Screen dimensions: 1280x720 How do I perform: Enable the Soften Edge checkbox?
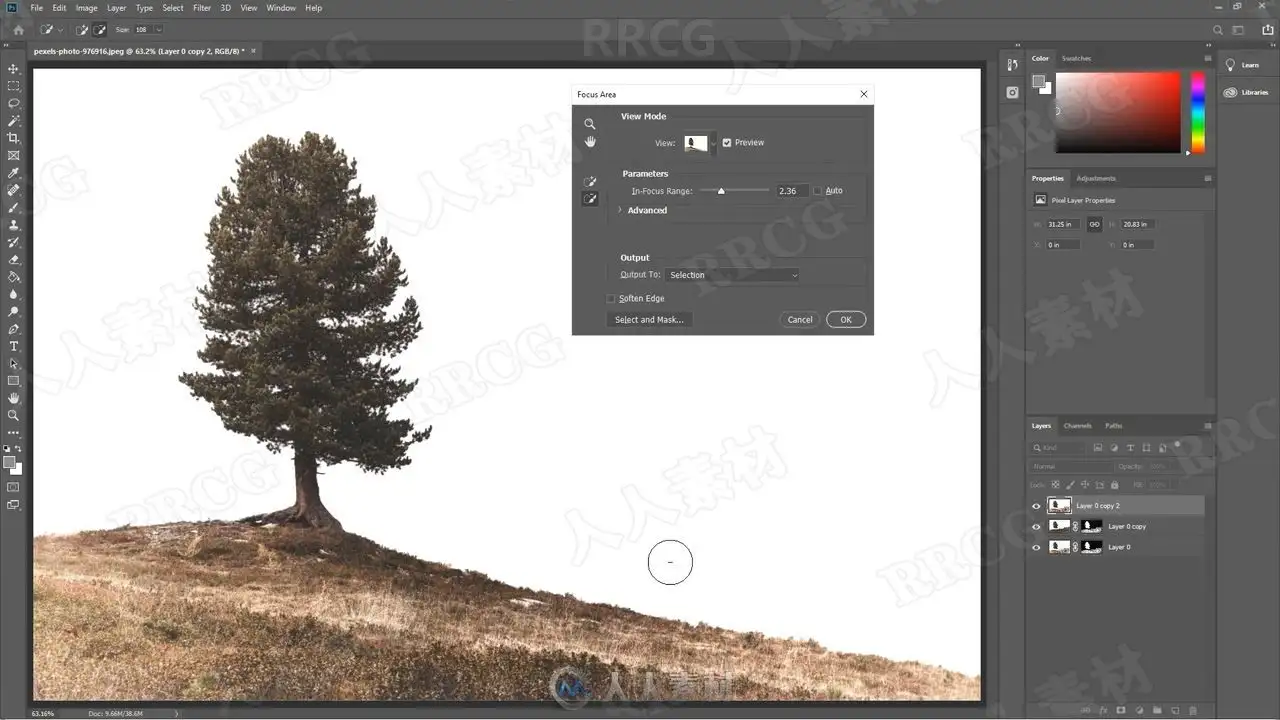(x=611, y=299)
